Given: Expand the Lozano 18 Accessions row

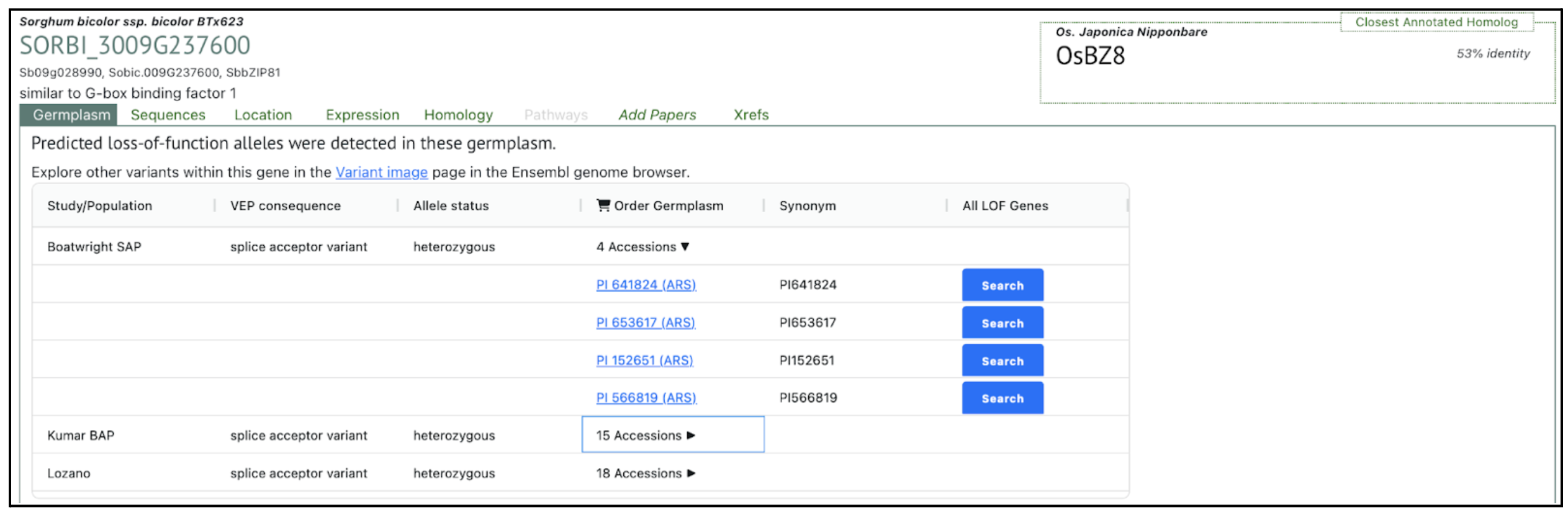Looking at the screenshot, I should click(x=645, y=473).
